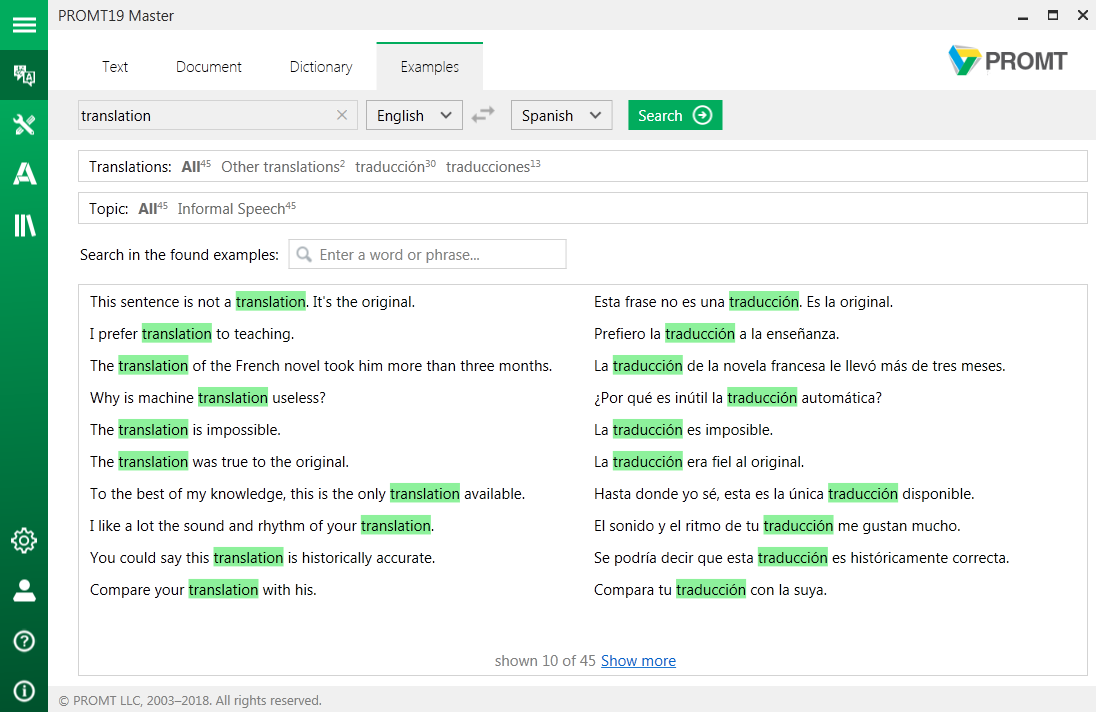Click example 'Compare your translation with his.'
The image size is (1096, 712).
pos(203,590)
